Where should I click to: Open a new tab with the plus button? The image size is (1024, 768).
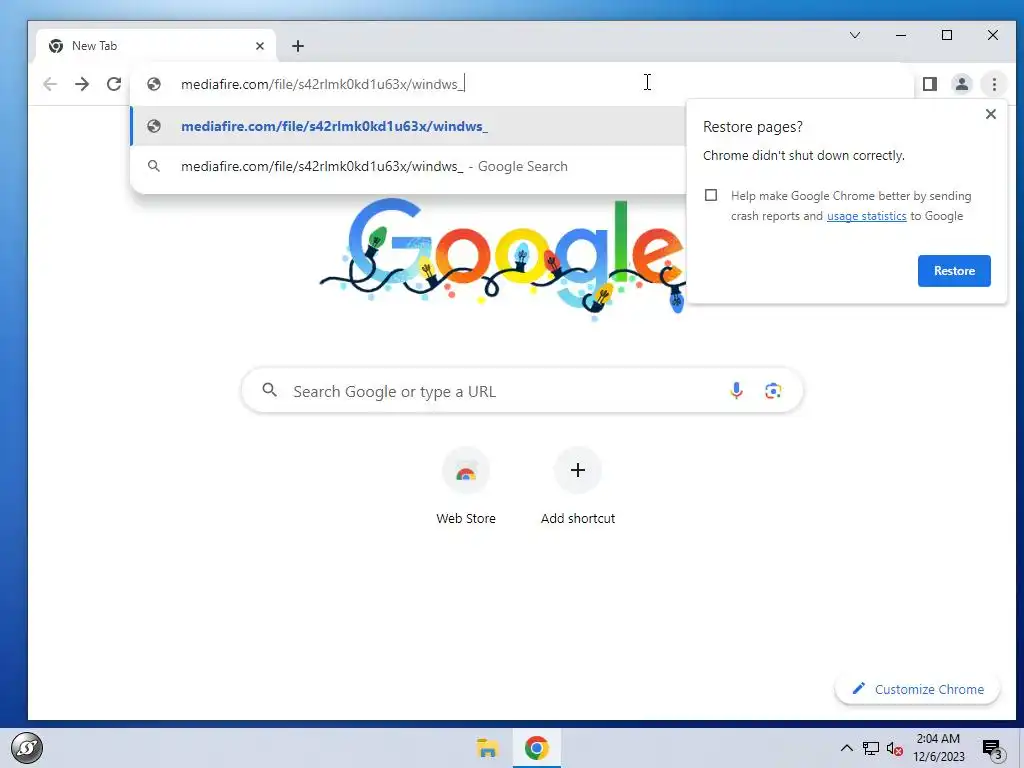(x=298, y=46)
